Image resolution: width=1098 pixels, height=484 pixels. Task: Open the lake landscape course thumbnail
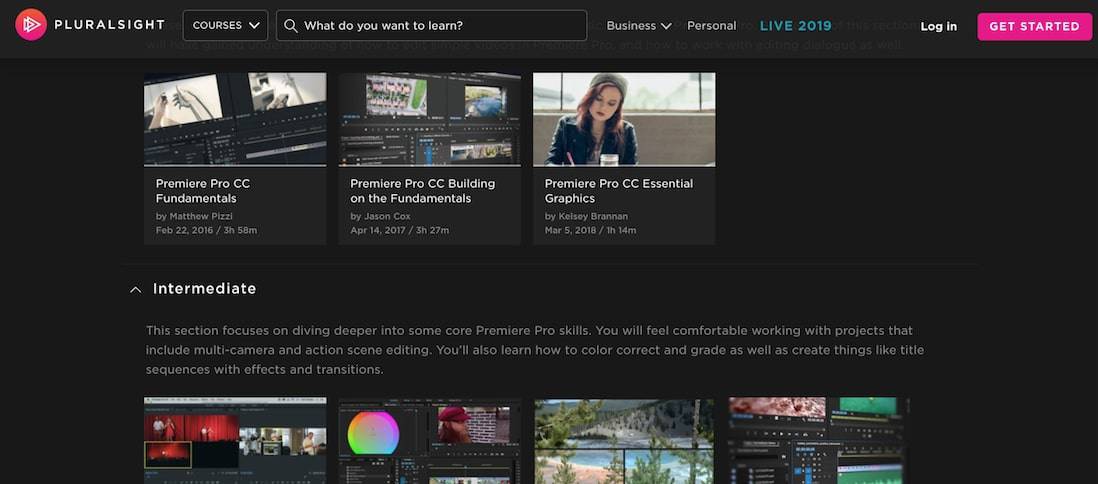[624, 441]
